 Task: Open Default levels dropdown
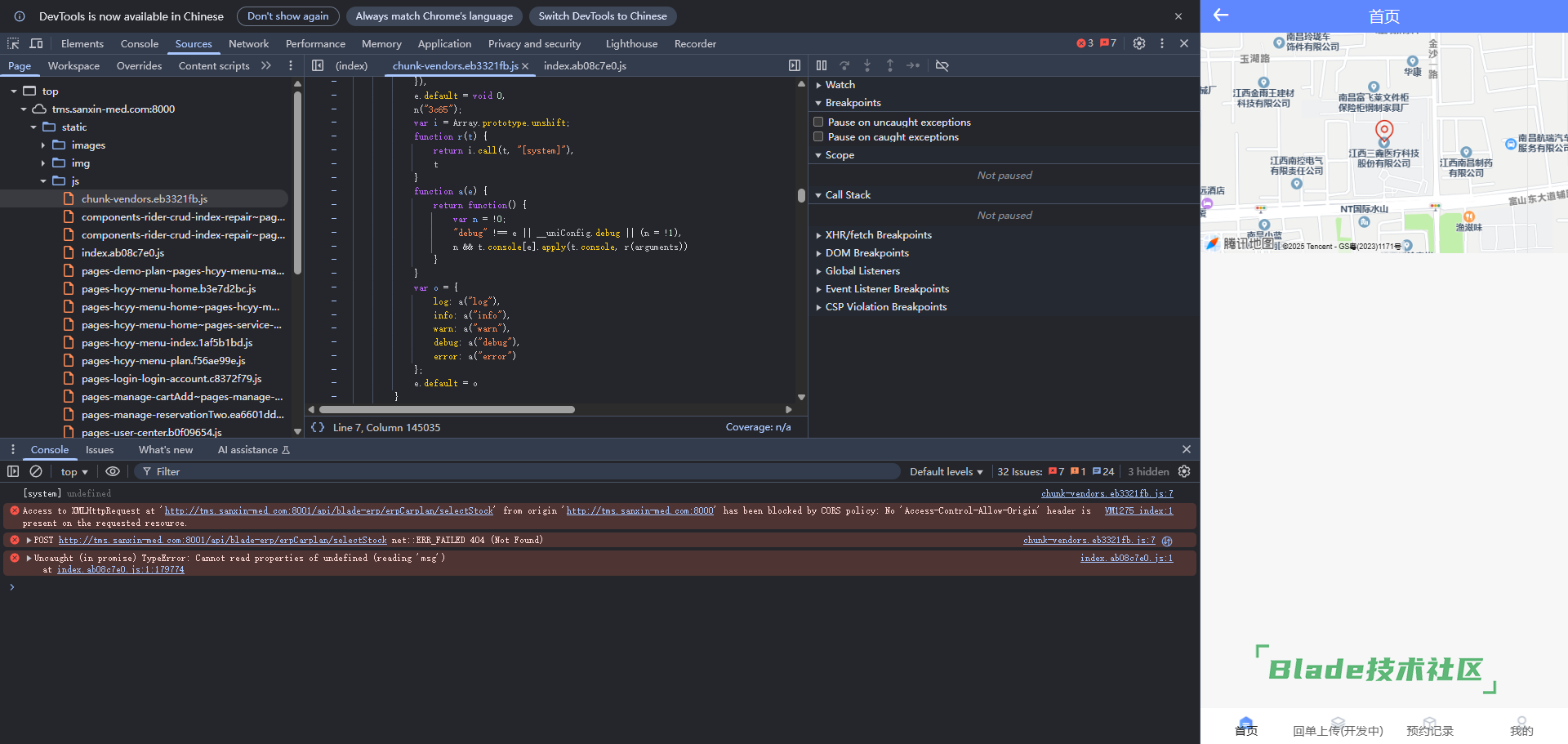click(947, 471)
